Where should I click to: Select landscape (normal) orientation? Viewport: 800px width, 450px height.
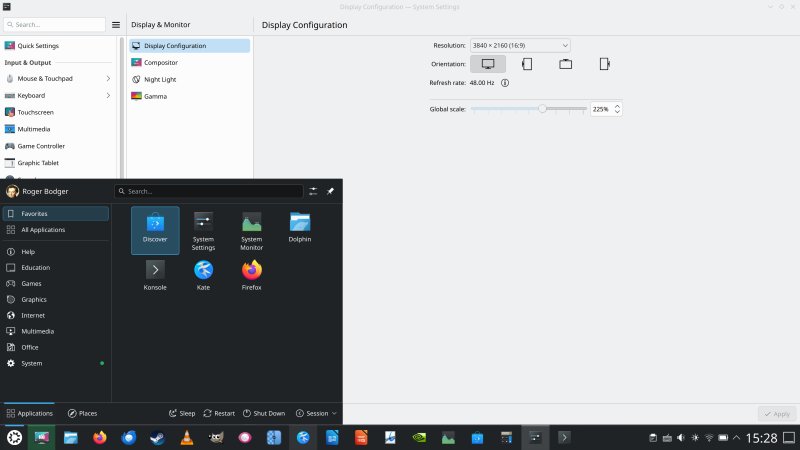pos(488,64)
